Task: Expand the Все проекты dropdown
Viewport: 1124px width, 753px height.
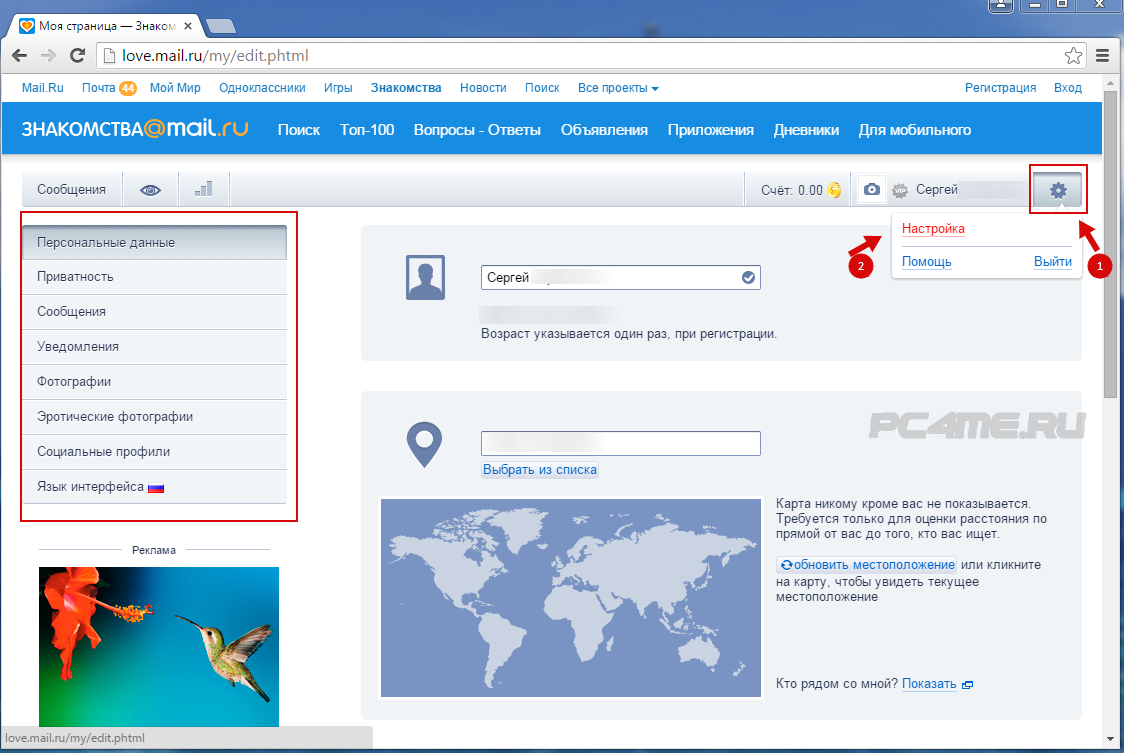Action: [x=618, y=87]
